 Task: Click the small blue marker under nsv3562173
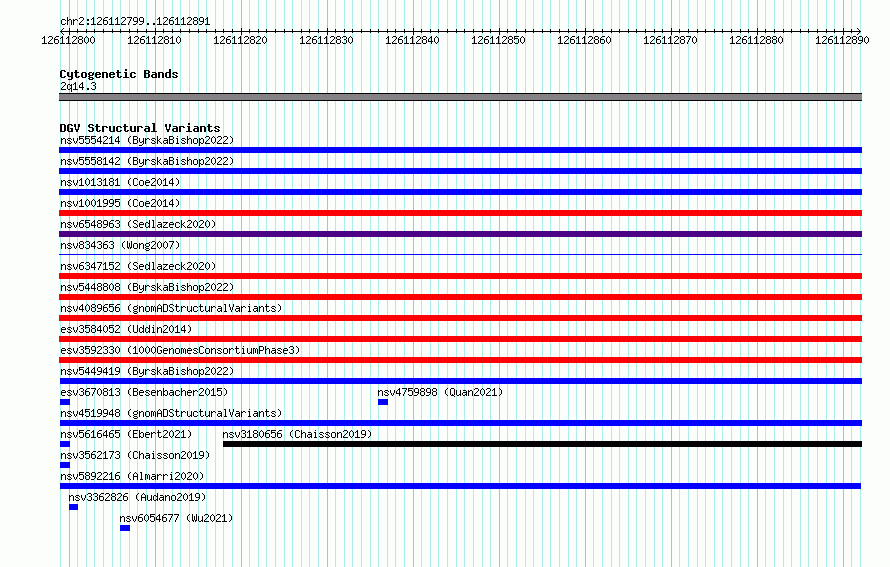(65, 465)
